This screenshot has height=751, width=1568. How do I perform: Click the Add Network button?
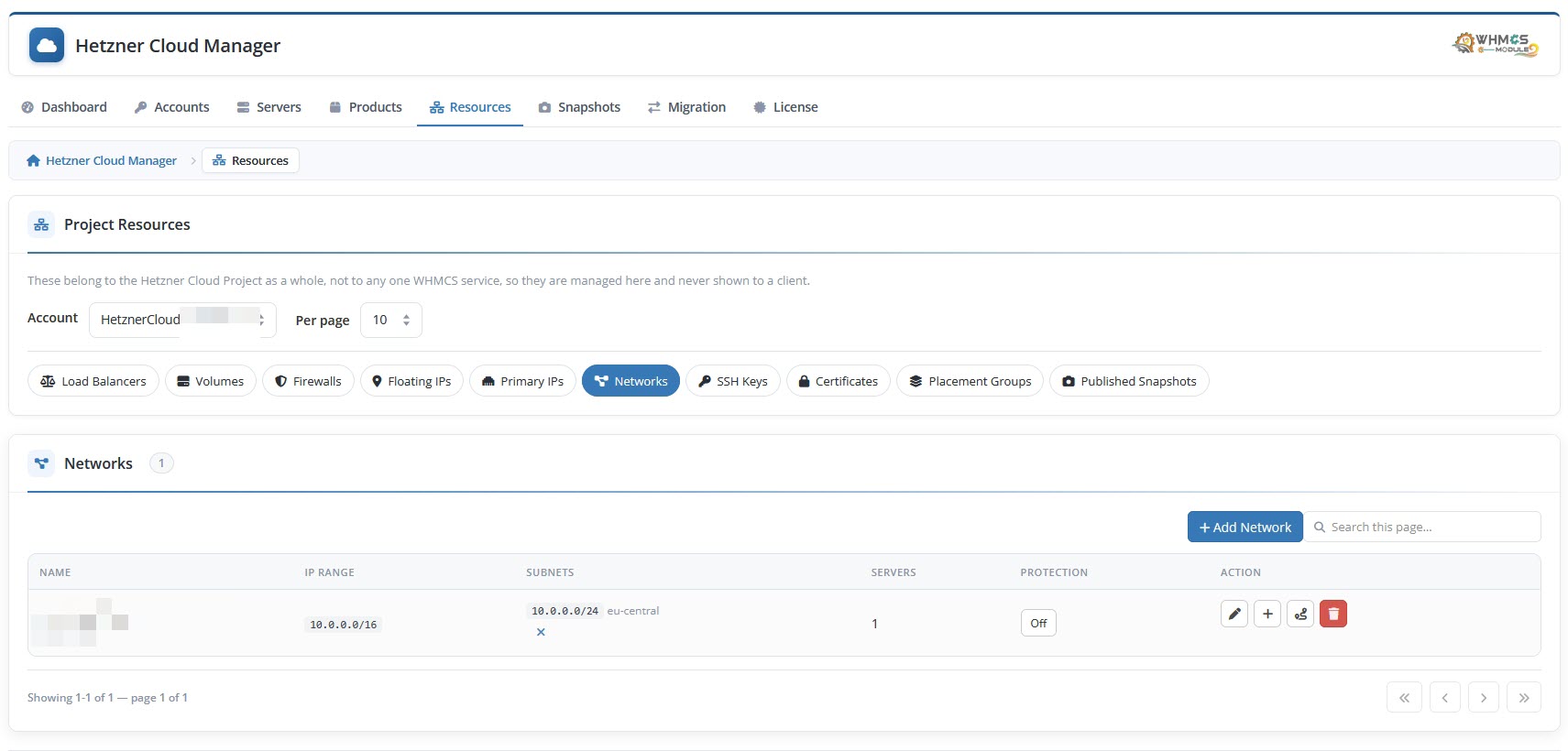point(1245,527)
